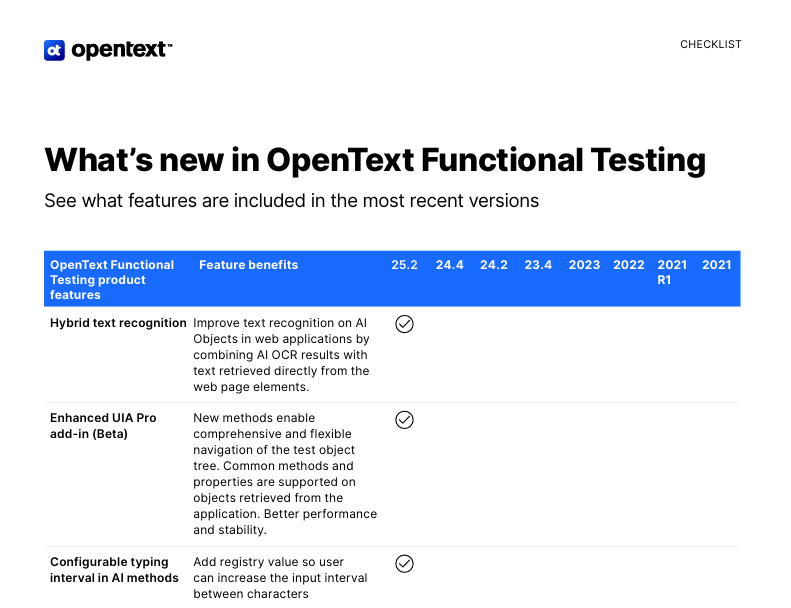Click the checkmark for Enhanced UIA Pro add-in
The width and height of the screenshot is (791, 608).
point(404,420)
